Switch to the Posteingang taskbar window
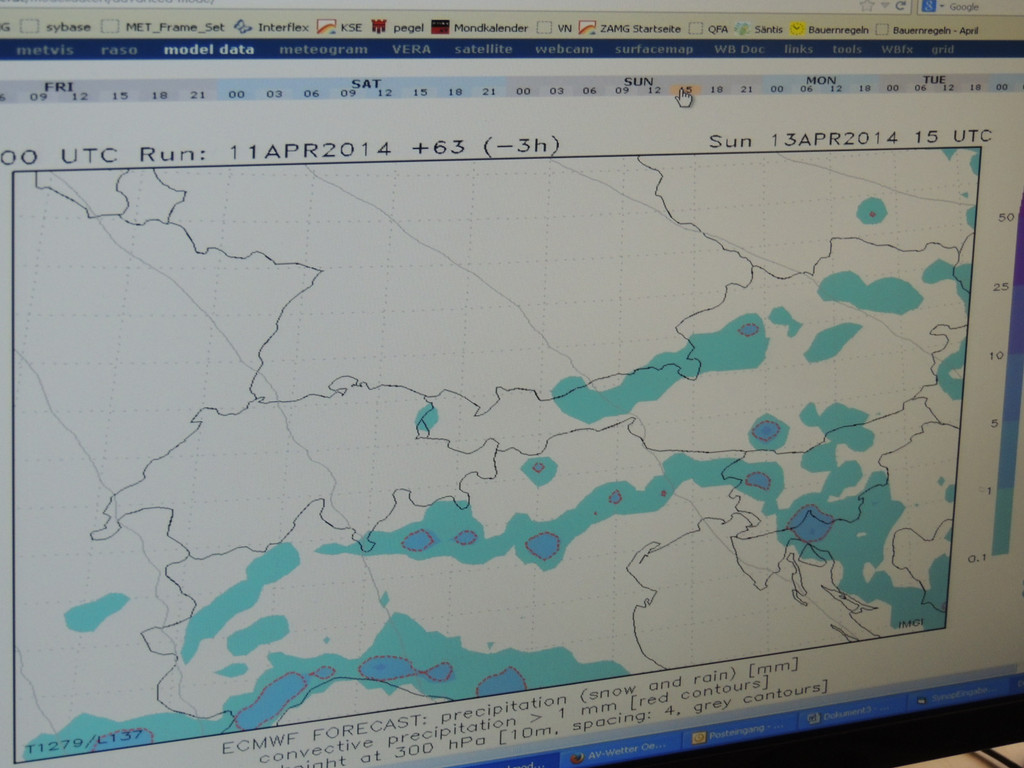 (735, 734)
